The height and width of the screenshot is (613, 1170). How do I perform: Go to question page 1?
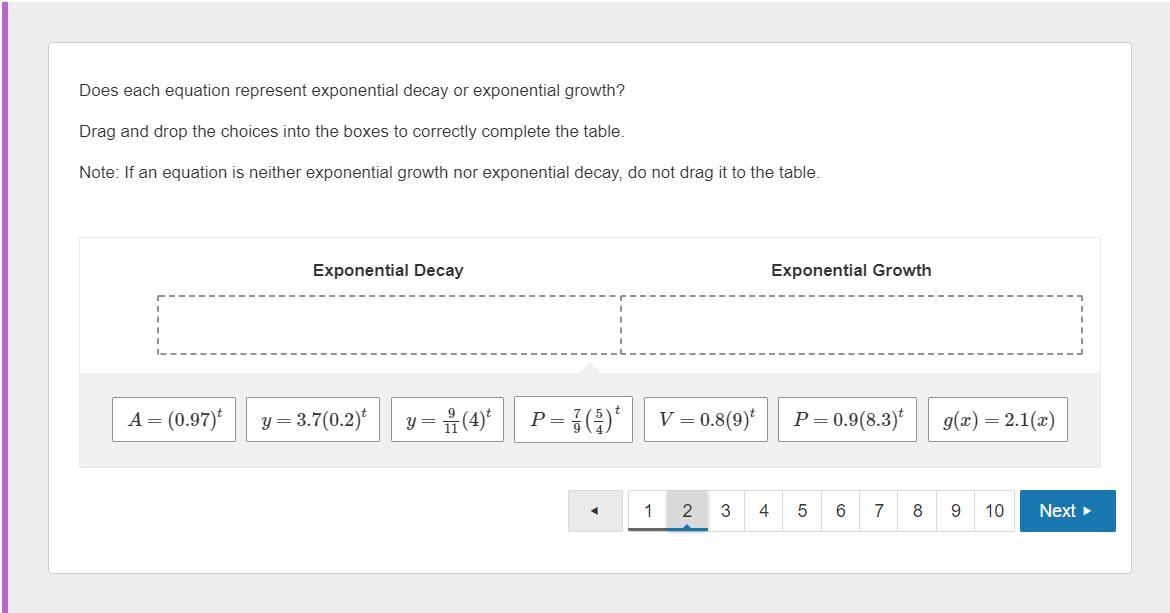point(648,511)
